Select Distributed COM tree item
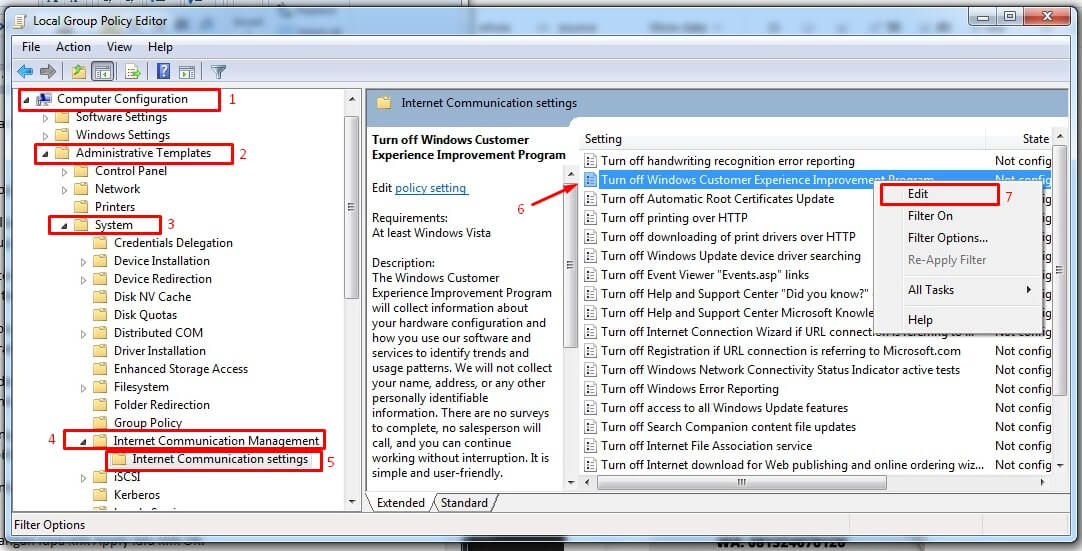Viewport: 1082px width, 551px height. point(158,333)
